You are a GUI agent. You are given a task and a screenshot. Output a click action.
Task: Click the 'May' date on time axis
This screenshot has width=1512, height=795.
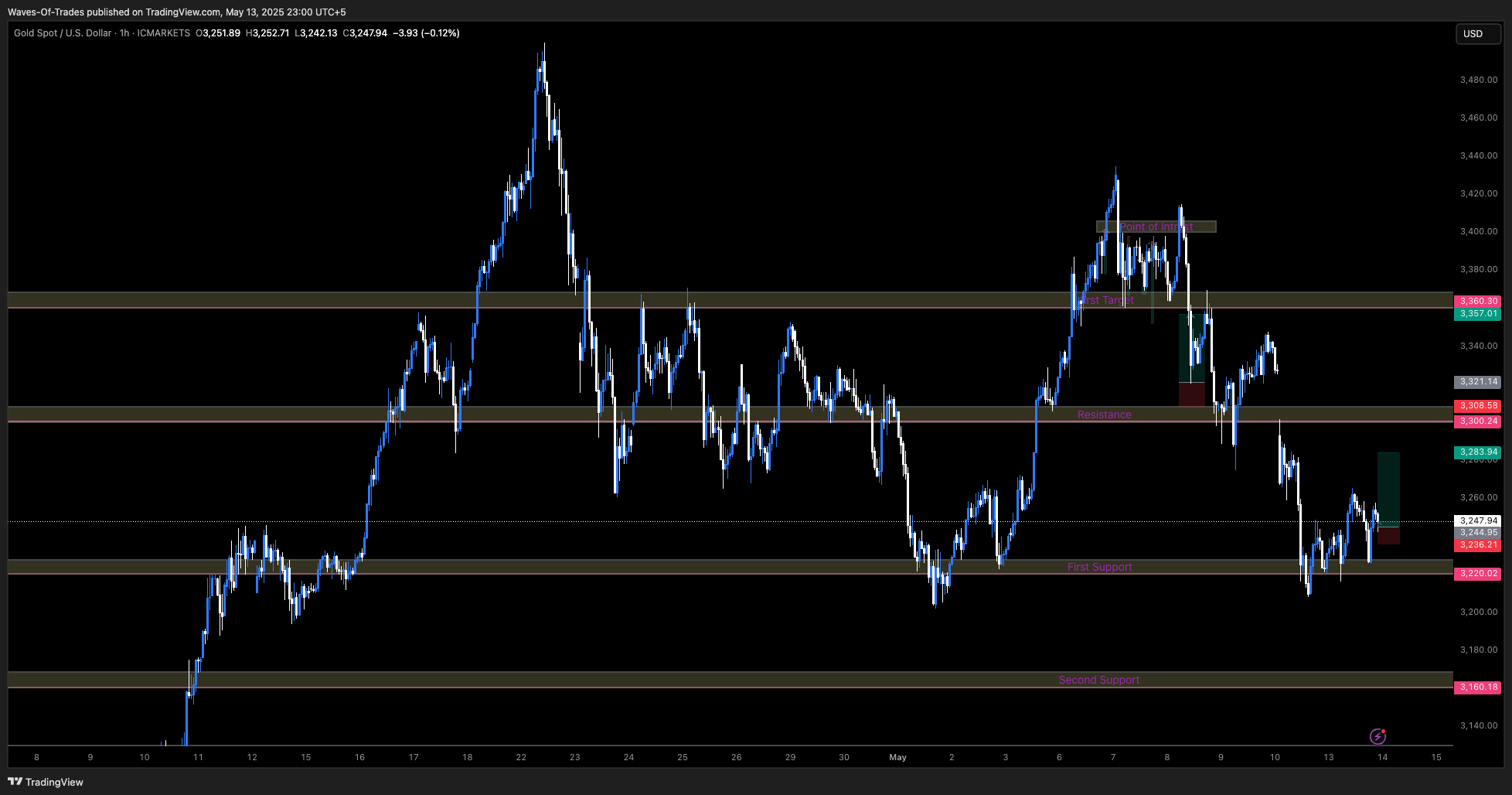pos(897,757)
